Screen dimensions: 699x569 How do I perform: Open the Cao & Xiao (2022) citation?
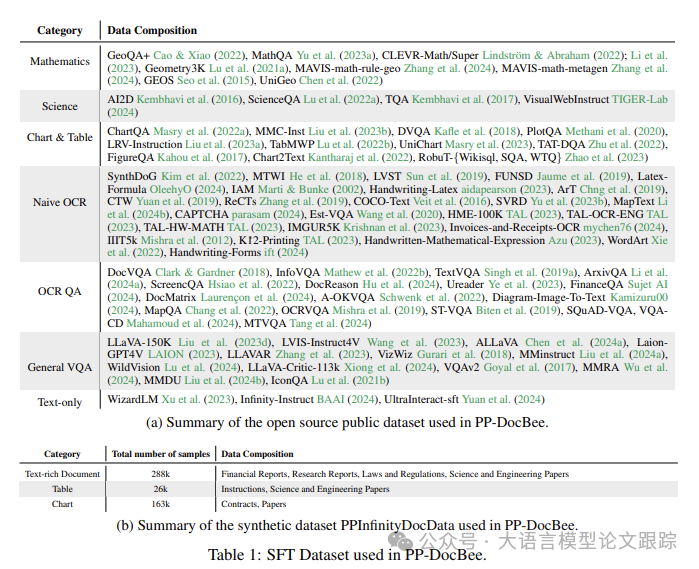click(199, 55)
